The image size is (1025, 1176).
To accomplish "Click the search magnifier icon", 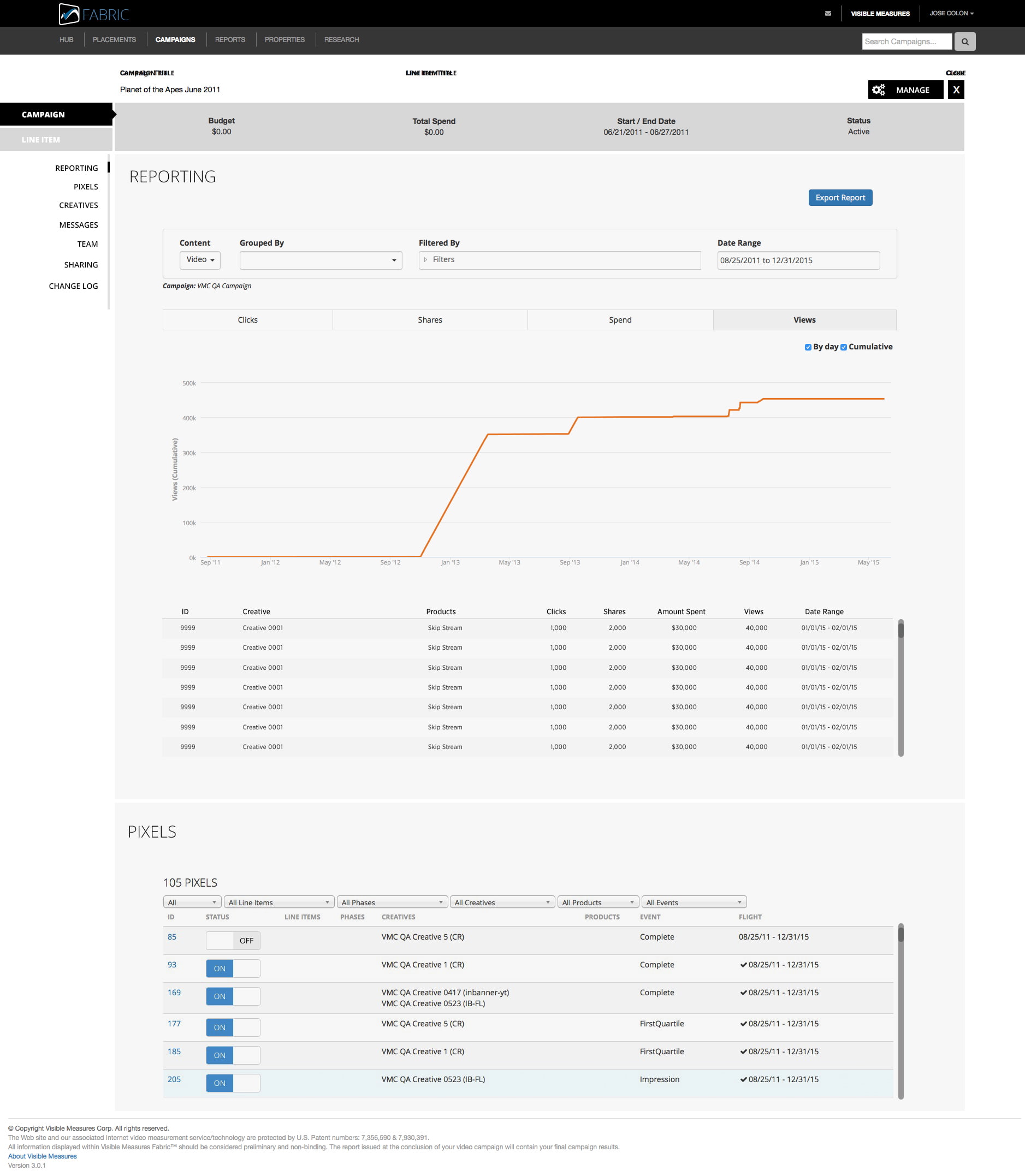I will tap(964, 41).
